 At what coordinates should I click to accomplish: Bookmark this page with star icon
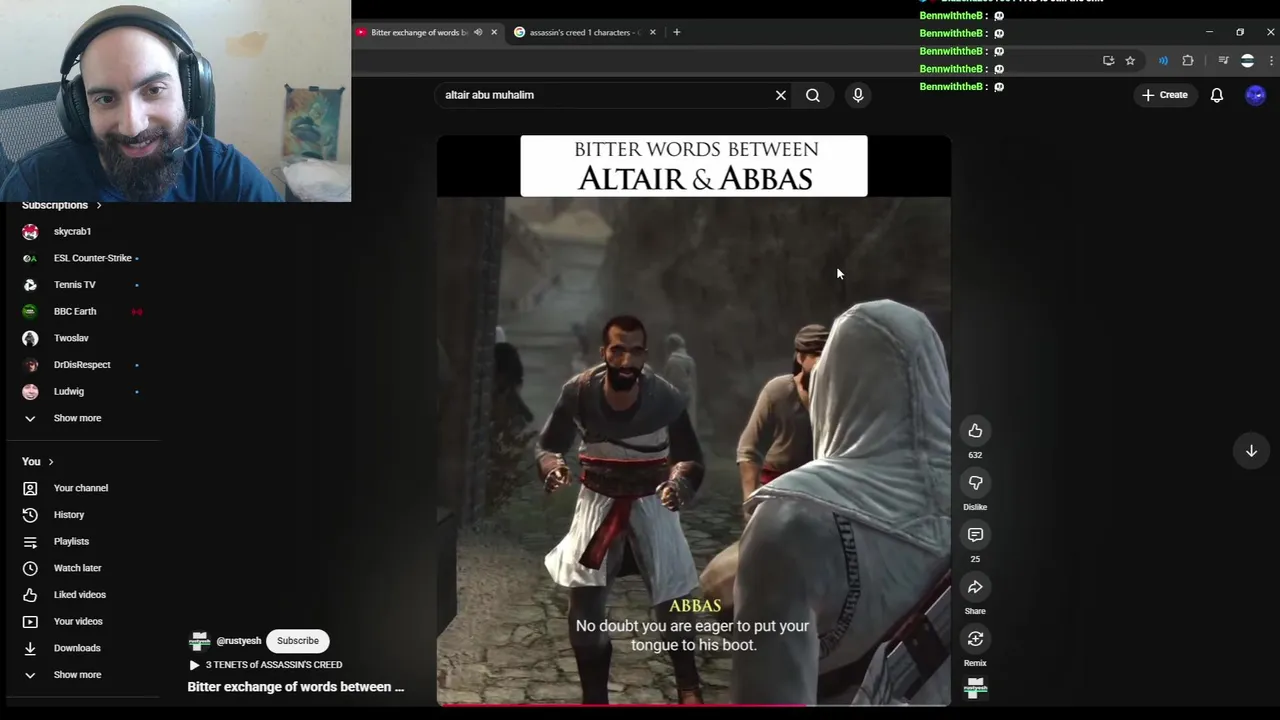(1130, 61)
